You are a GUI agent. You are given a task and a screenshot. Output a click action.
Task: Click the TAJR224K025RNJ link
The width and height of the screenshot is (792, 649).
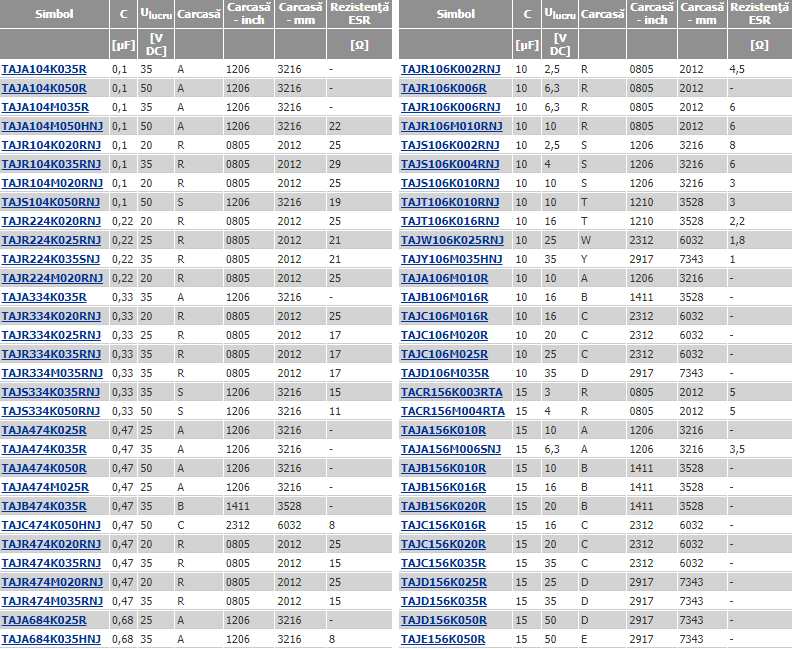point(51,240)
